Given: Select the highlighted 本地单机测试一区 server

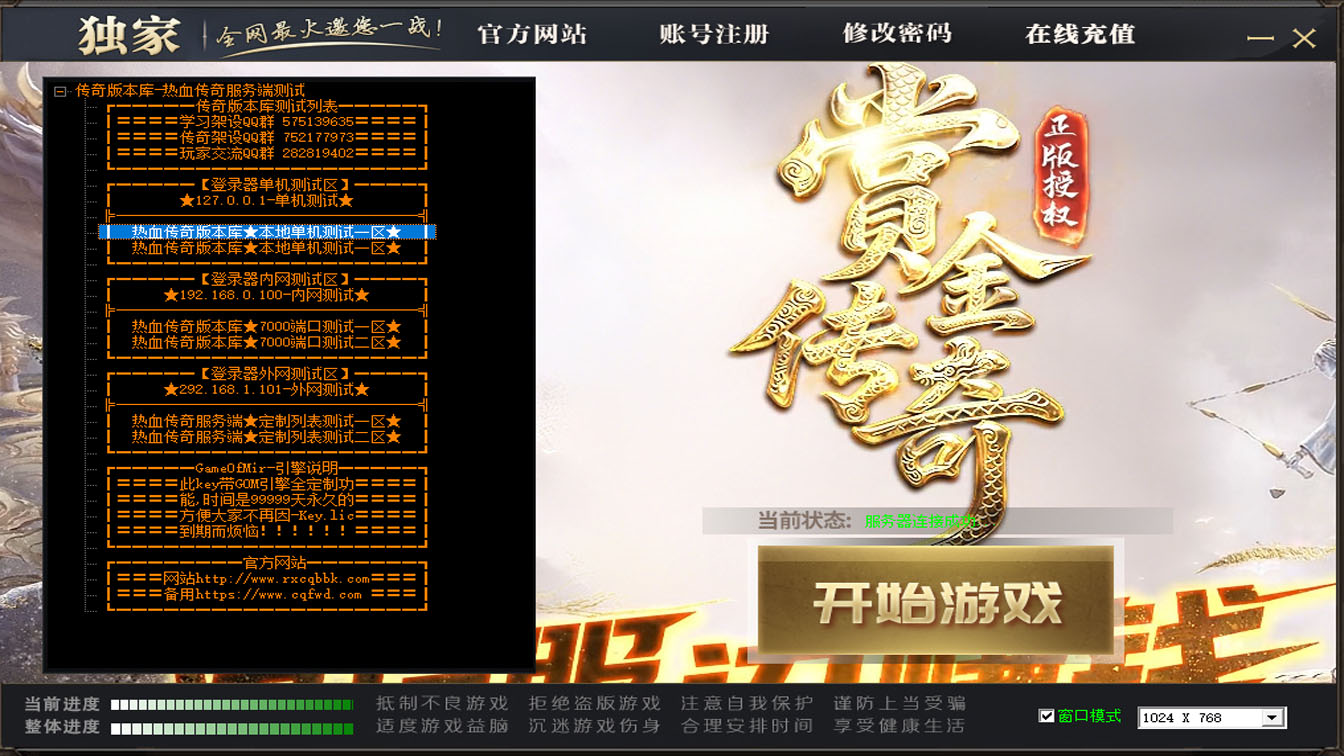Looking at the screenshot, I should tap(266, 232).
